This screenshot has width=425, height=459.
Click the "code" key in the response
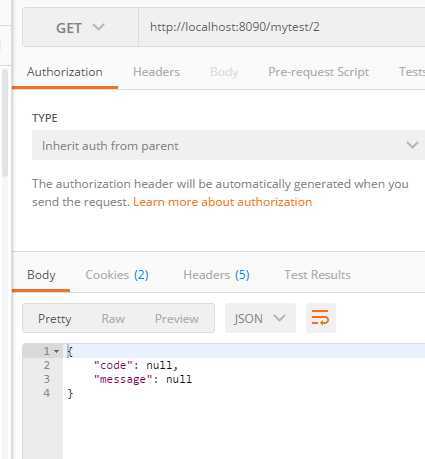tap(113, 365)
